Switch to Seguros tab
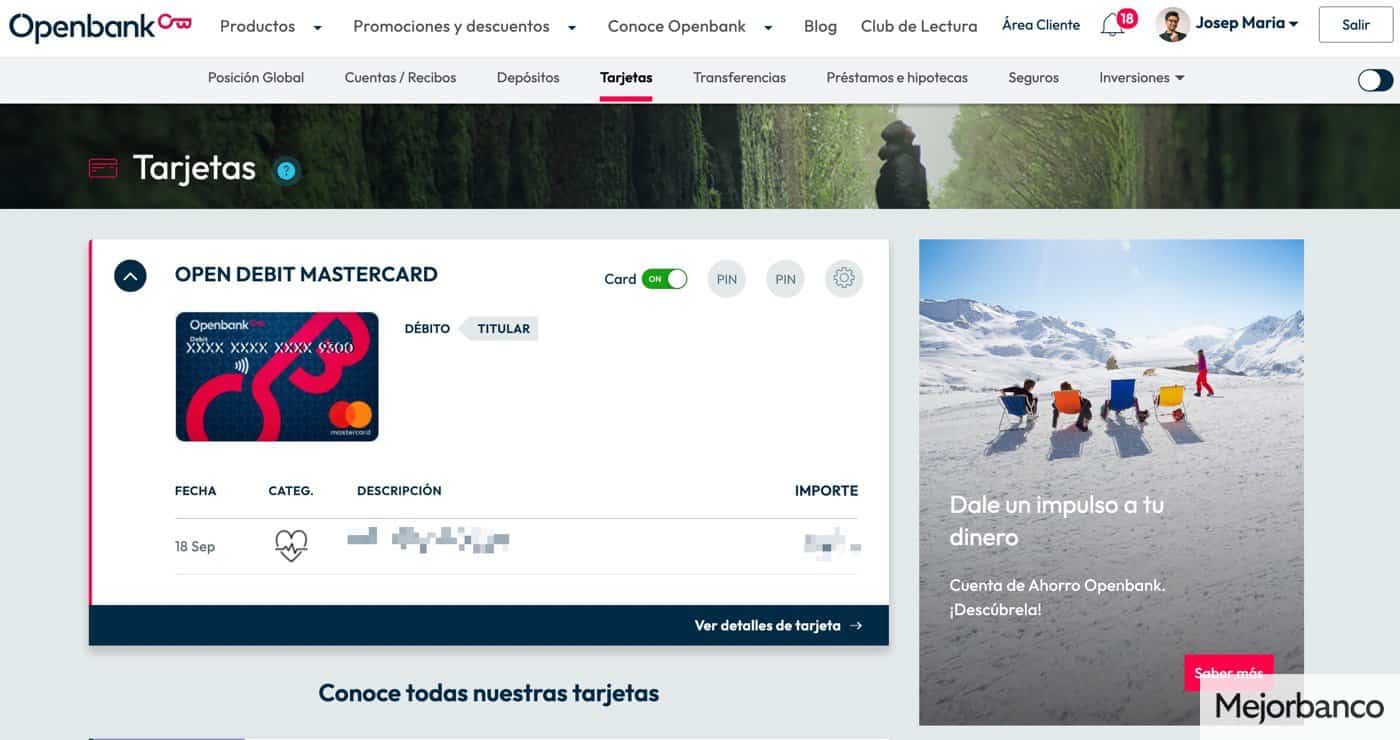1400x740 pixels. 1033,78
